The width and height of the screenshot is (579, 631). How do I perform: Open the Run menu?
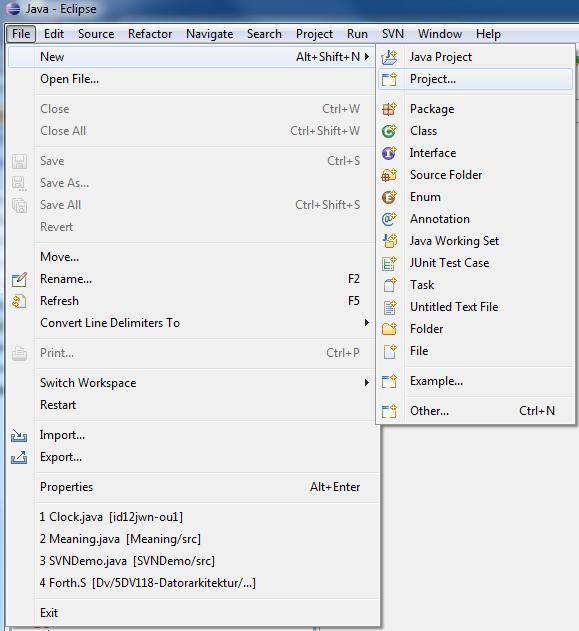click(357, 34)
